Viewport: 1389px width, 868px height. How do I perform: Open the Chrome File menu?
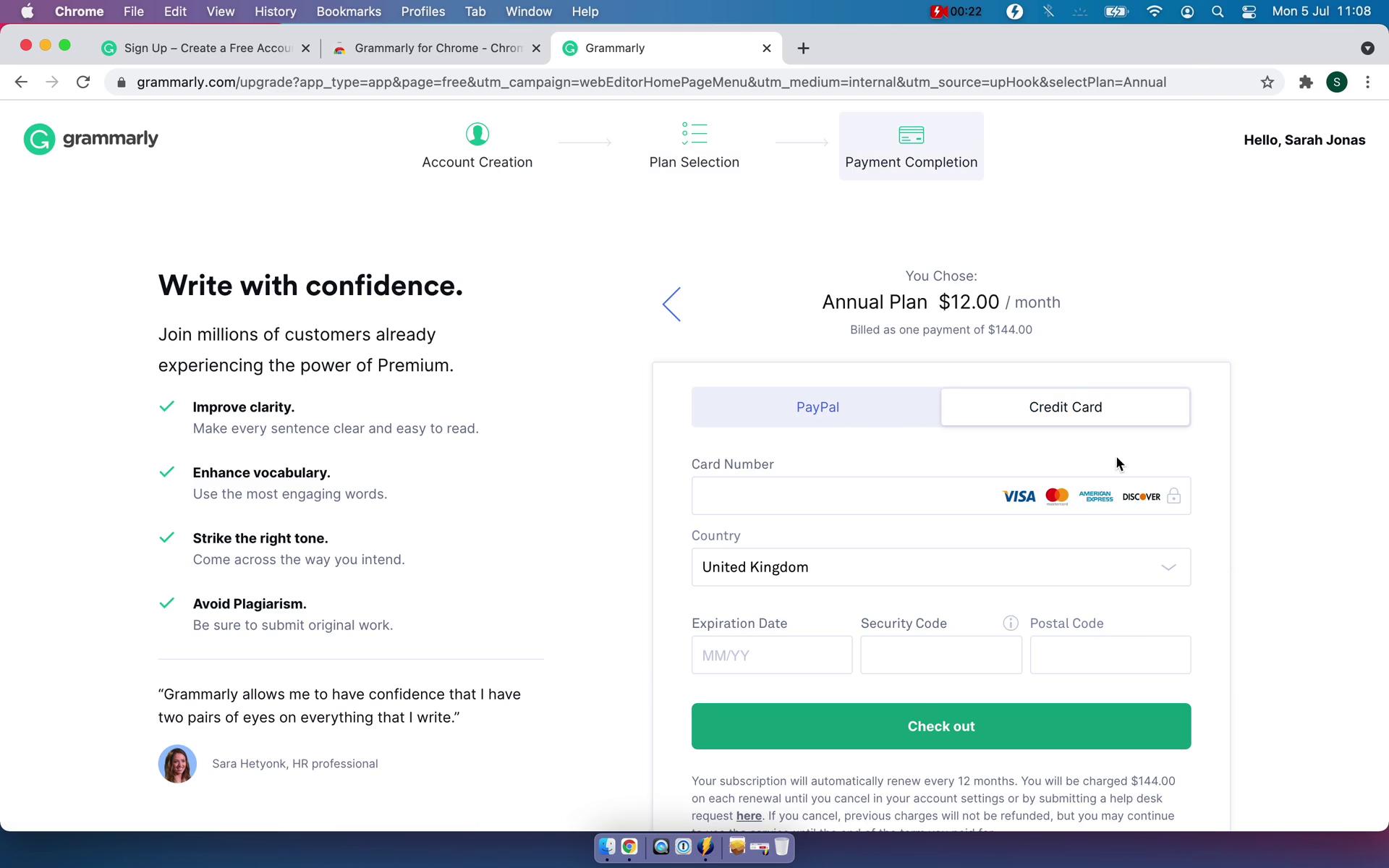[x=133, y=12]
